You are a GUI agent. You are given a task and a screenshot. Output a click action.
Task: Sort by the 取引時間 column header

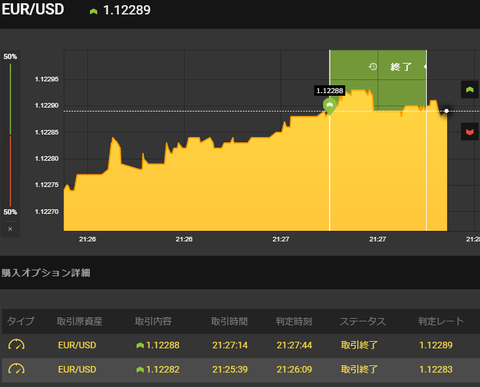pyautogui.click(x=229, y=321)
